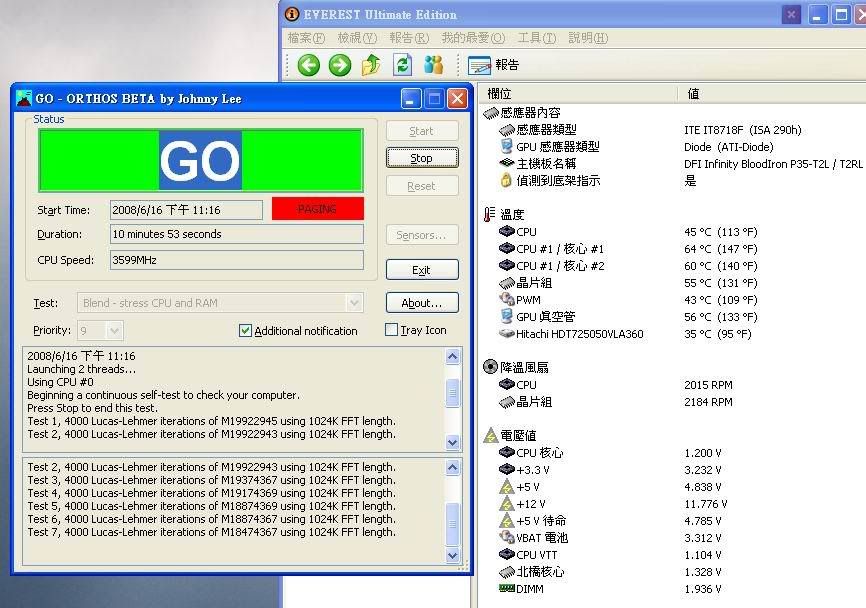Click the GPU 真空管 row icon
Screen dimensions: 866x608
coord(506,316)
